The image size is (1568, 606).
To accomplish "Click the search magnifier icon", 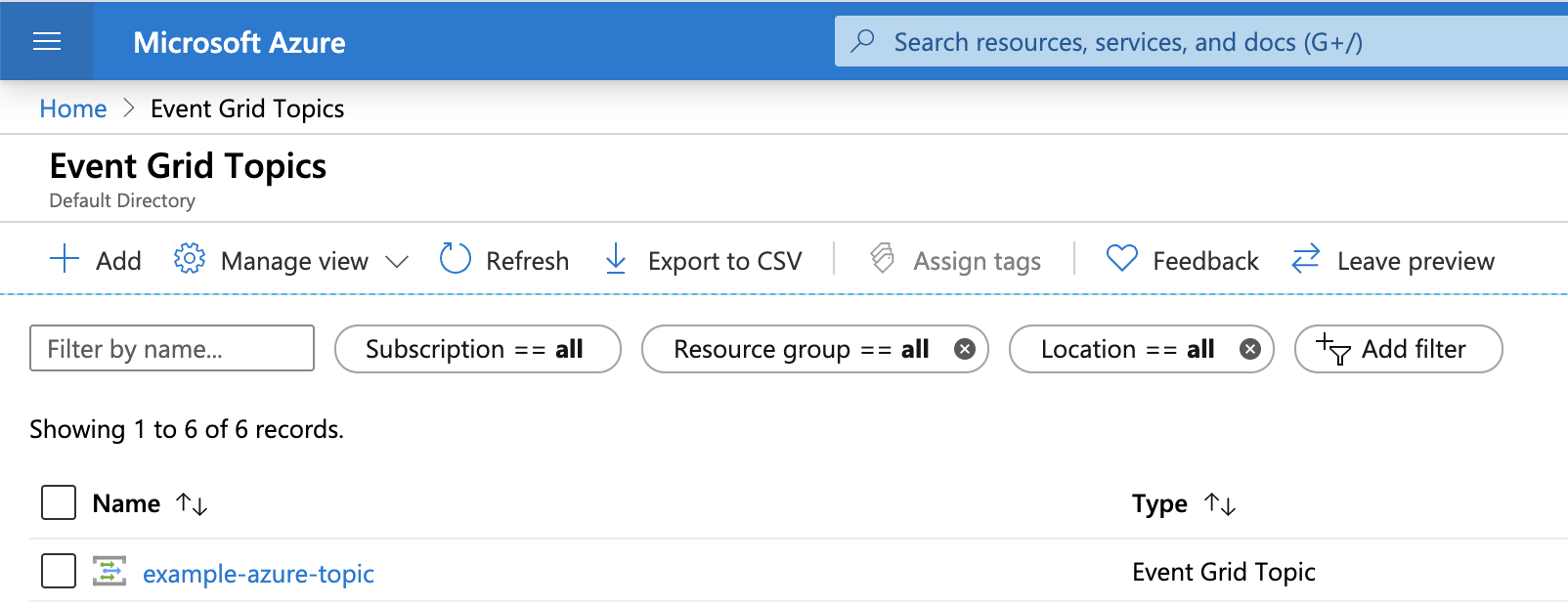I will tap(862, 41).
